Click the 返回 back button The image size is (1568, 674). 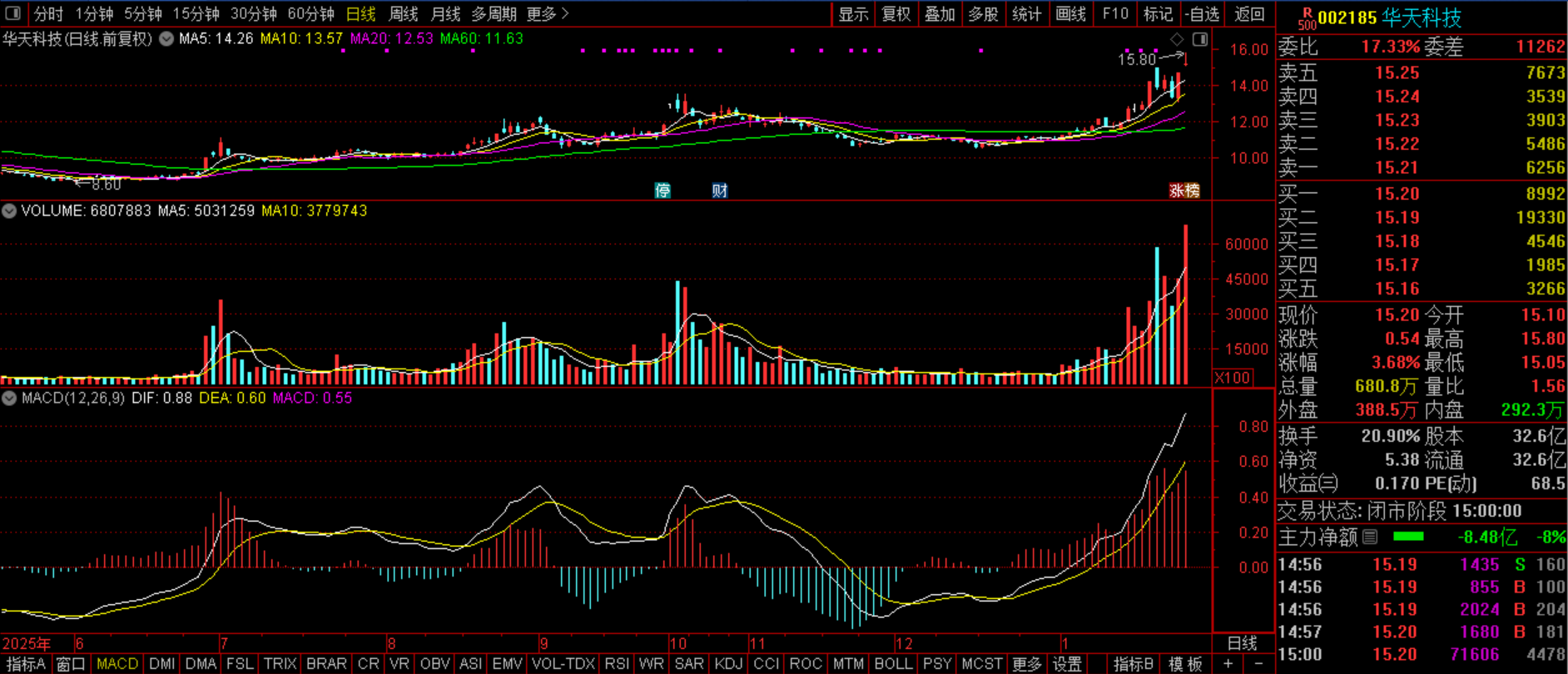tap(1249, 14)
